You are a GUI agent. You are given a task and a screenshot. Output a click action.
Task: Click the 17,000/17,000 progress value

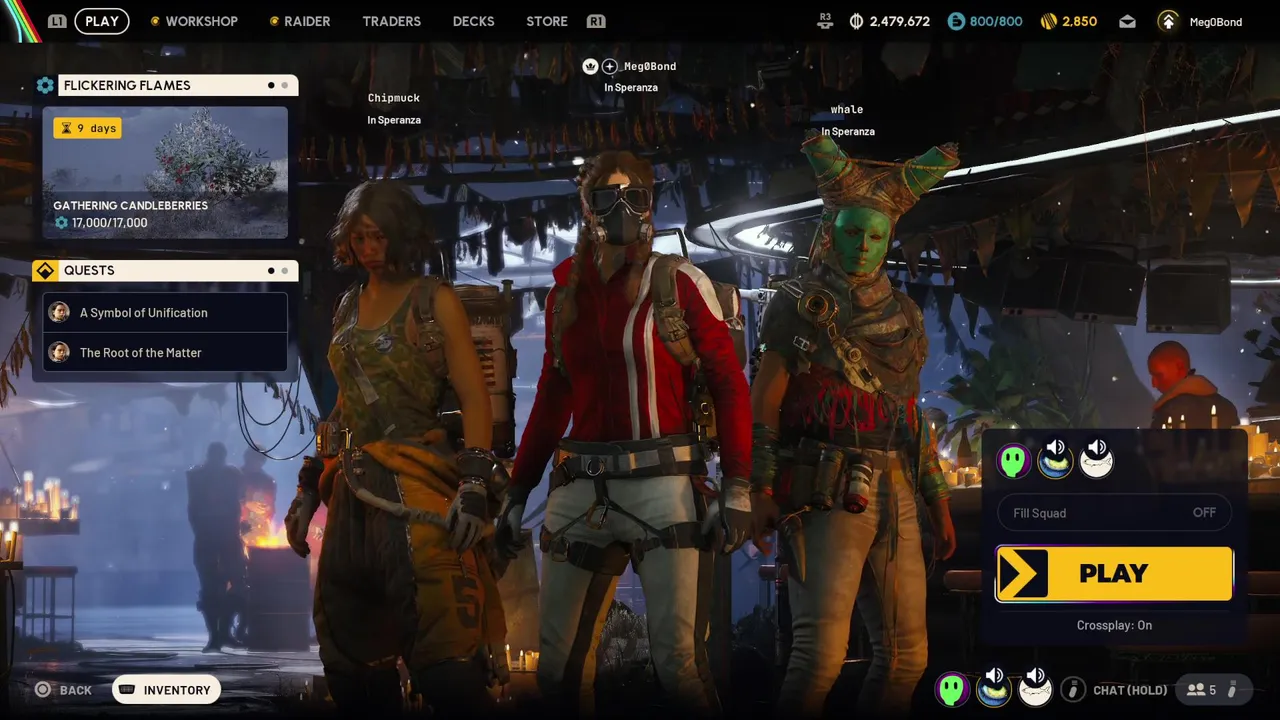click(x=109, y=223)
